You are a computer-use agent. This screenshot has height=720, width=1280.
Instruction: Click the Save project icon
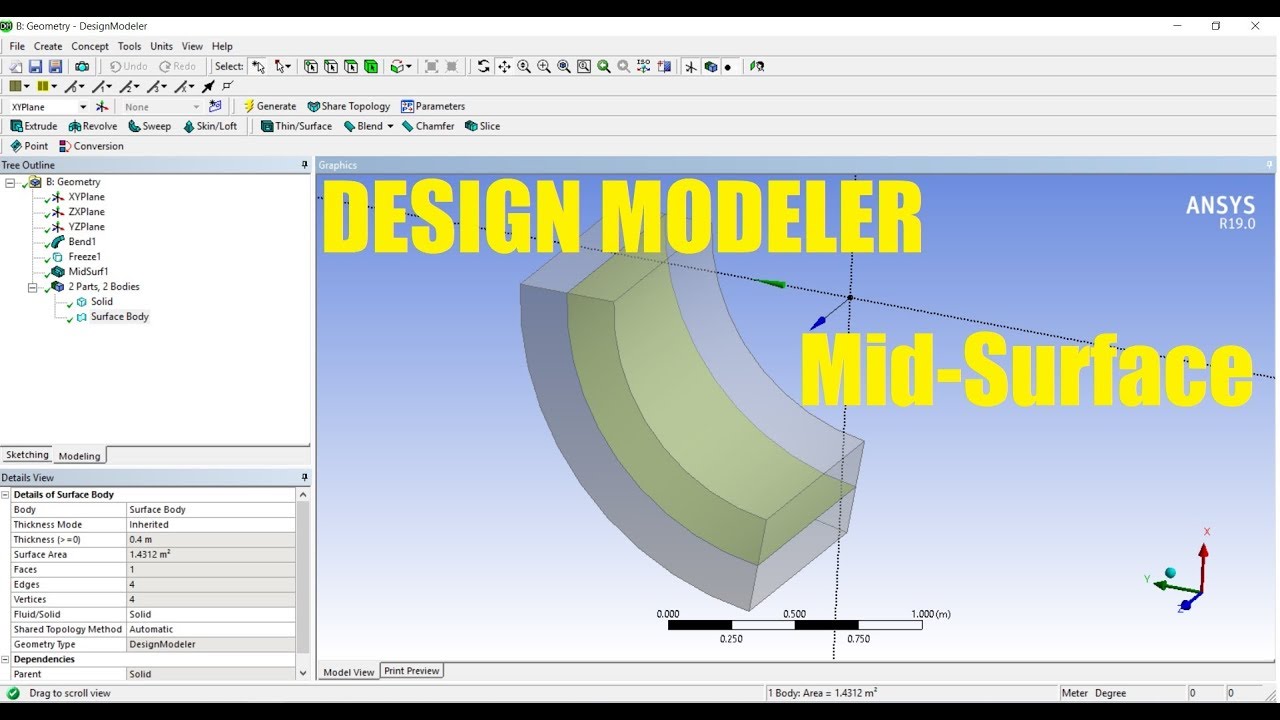point(35,66)
